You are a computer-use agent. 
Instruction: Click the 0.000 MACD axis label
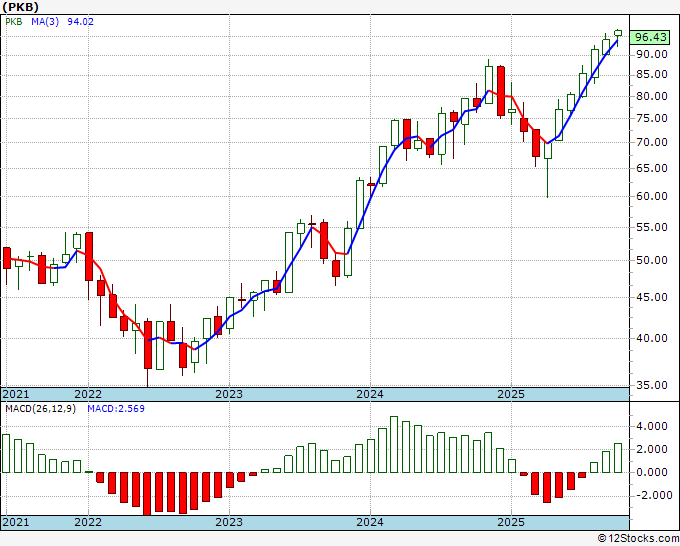[652, 472]
